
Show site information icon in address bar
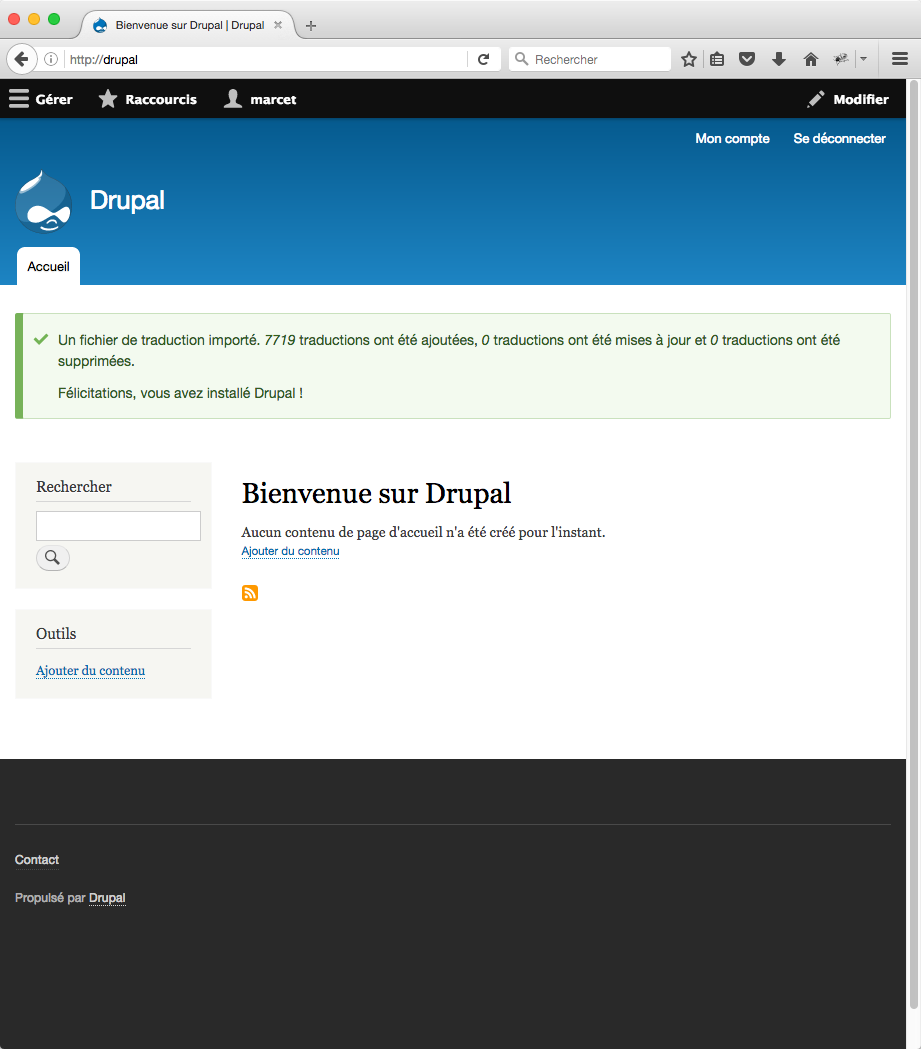click(51, 60)
